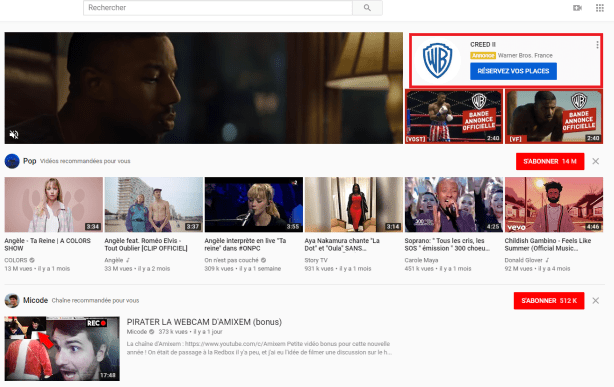Click the search magnifier button

click(x=367, y=7)
